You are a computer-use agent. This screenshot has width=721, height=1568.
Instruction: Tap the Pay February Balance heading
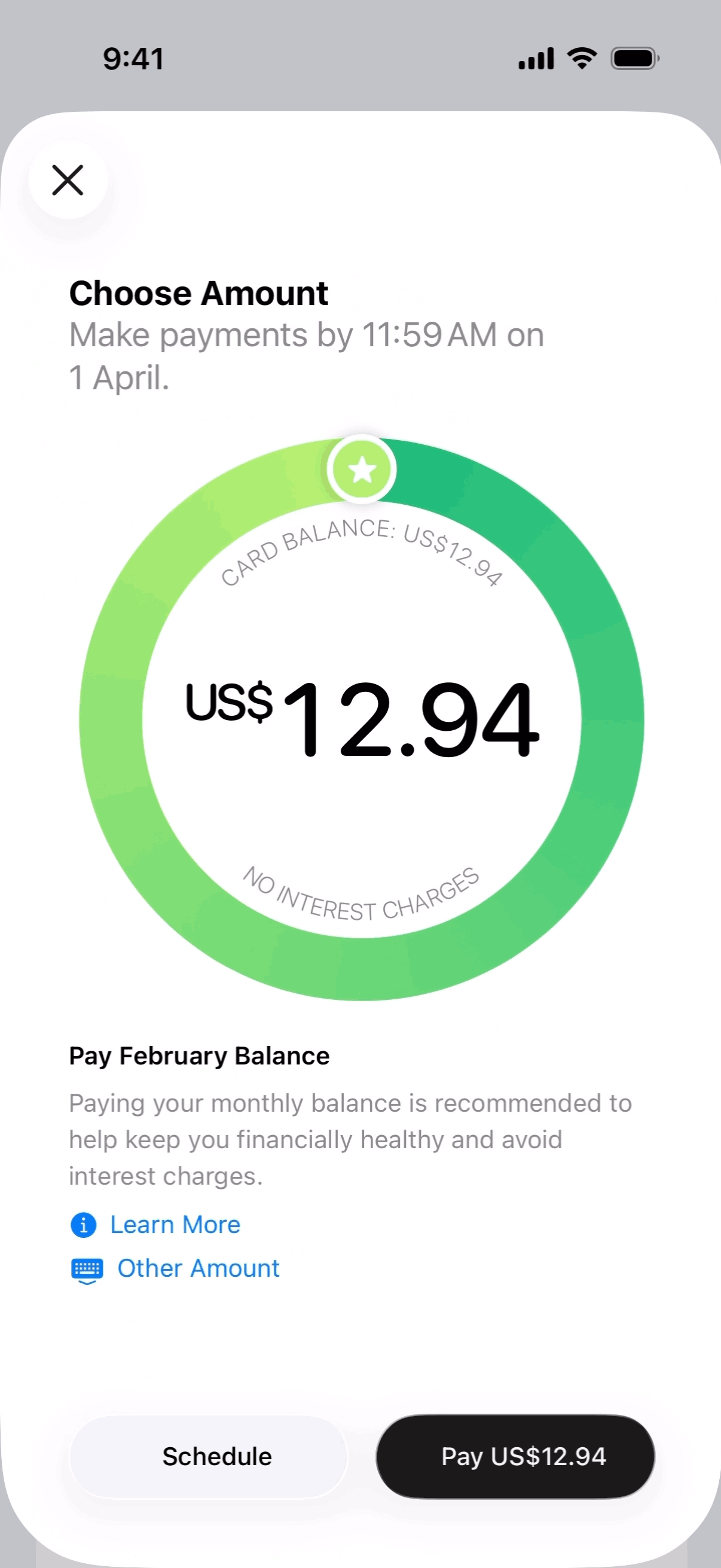[199, 1056]
